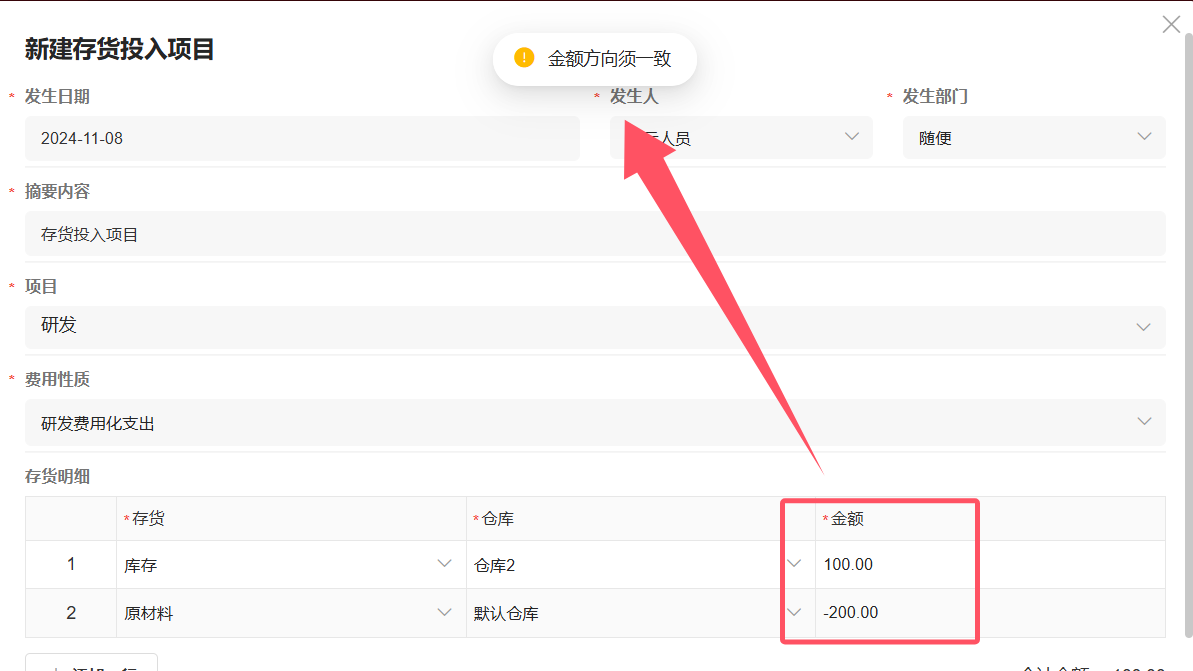This screenshot has height=671, width=1193.
Task: Click the 发生日期 field showing 2024-11-08
Action: (300, 138)
